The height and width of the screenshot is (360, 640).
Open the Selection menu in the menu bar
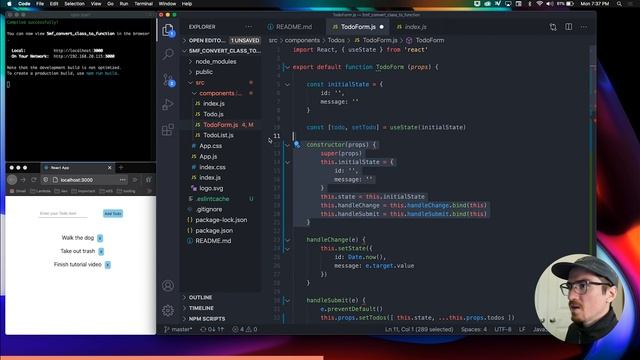coord(75,4)
